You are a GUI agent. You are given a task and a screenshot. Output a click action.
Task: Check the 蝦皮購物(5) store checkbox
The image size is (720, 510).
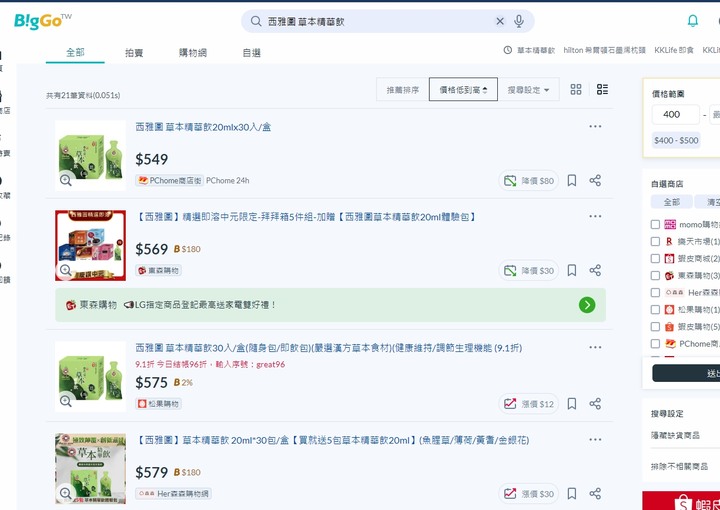coord(655,327)
